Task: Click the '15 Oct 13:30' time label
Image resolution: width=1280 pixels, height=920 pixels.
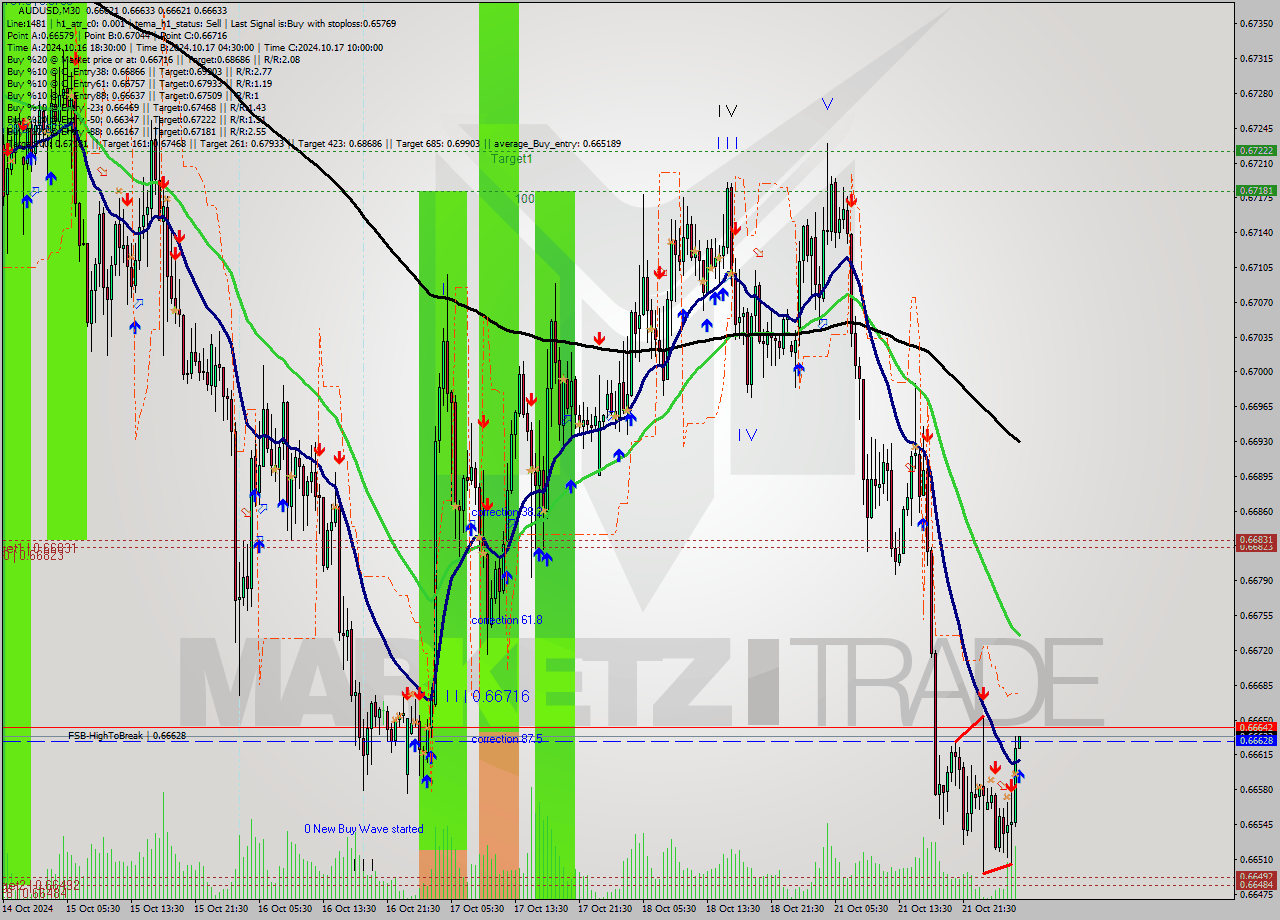Action: 158,909
